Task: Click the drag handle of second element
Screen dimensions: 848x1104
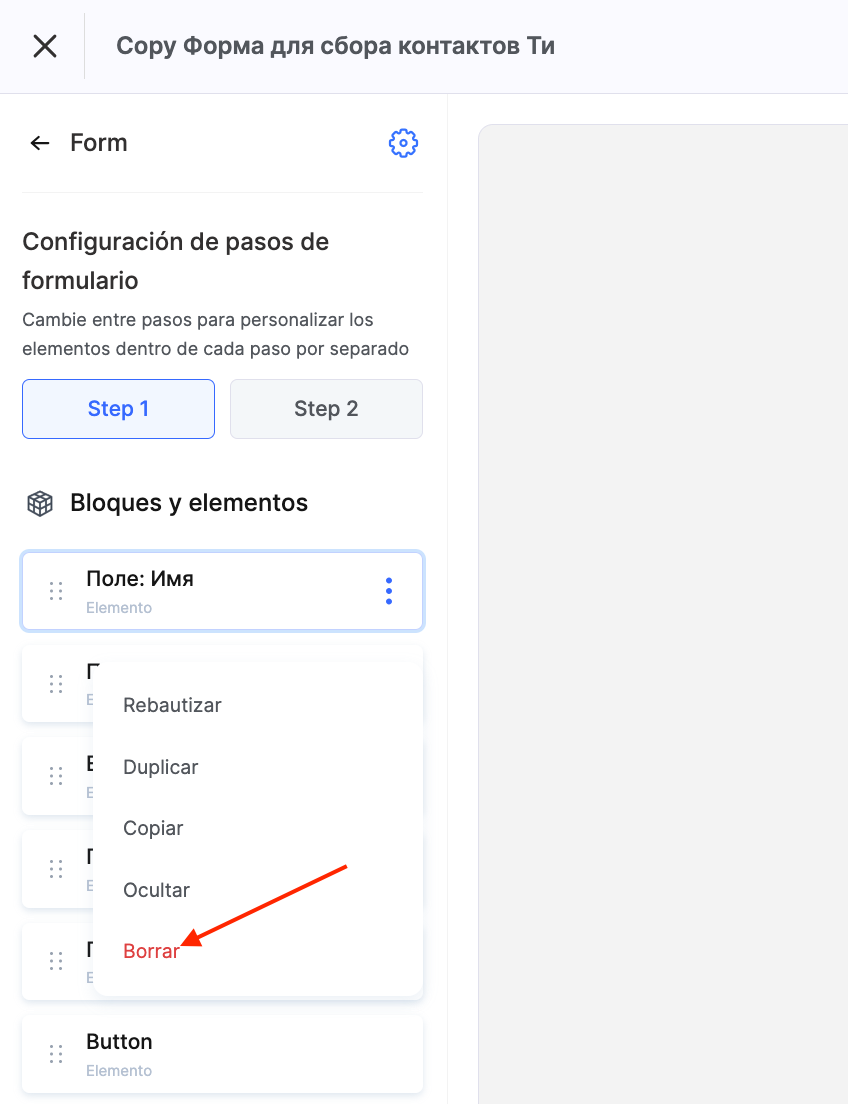Action: coord(56,684)
